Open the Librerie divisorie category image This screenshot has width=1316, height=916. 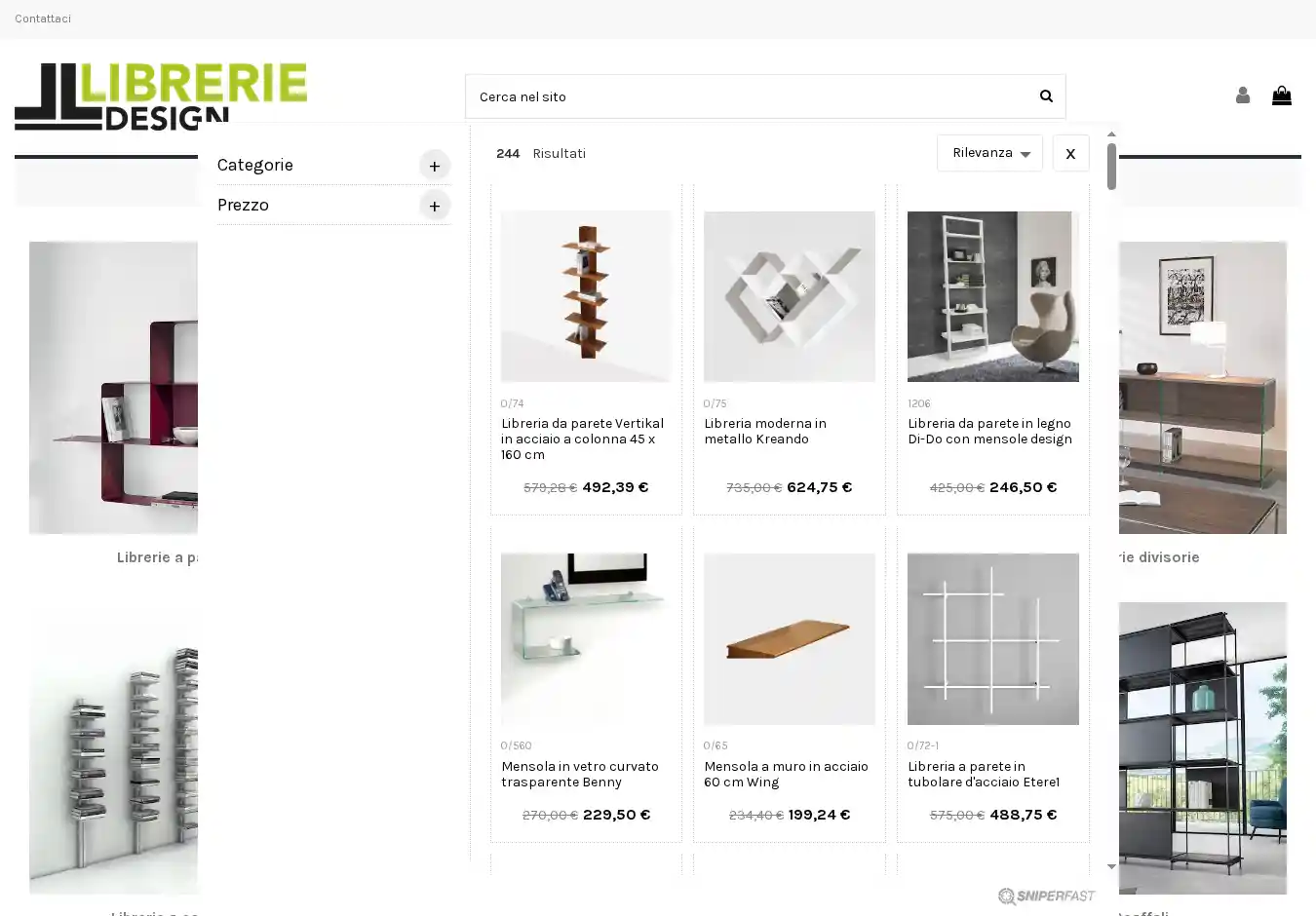pos(1202,387)
